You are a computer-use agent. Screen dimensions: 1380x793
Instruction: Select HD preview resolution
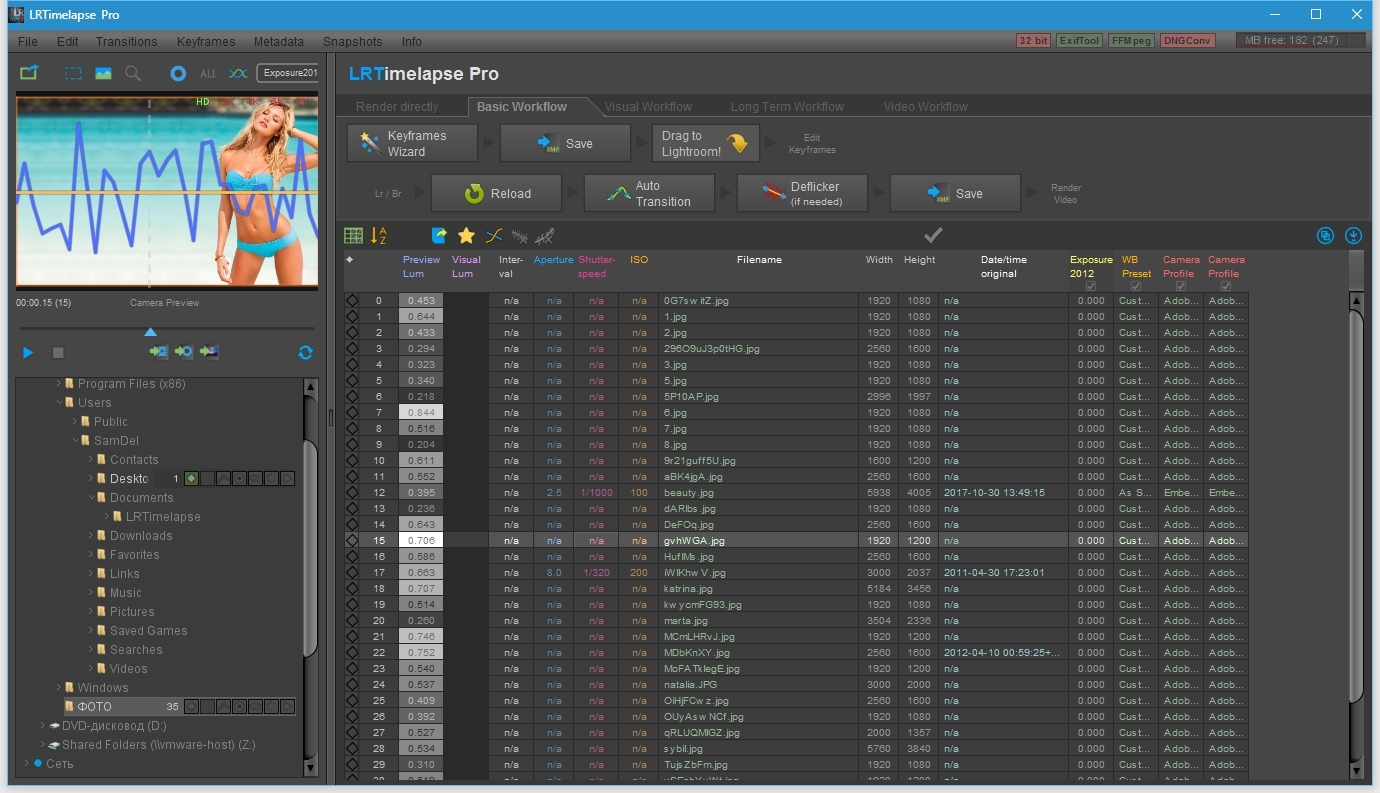tap(203, 102)
